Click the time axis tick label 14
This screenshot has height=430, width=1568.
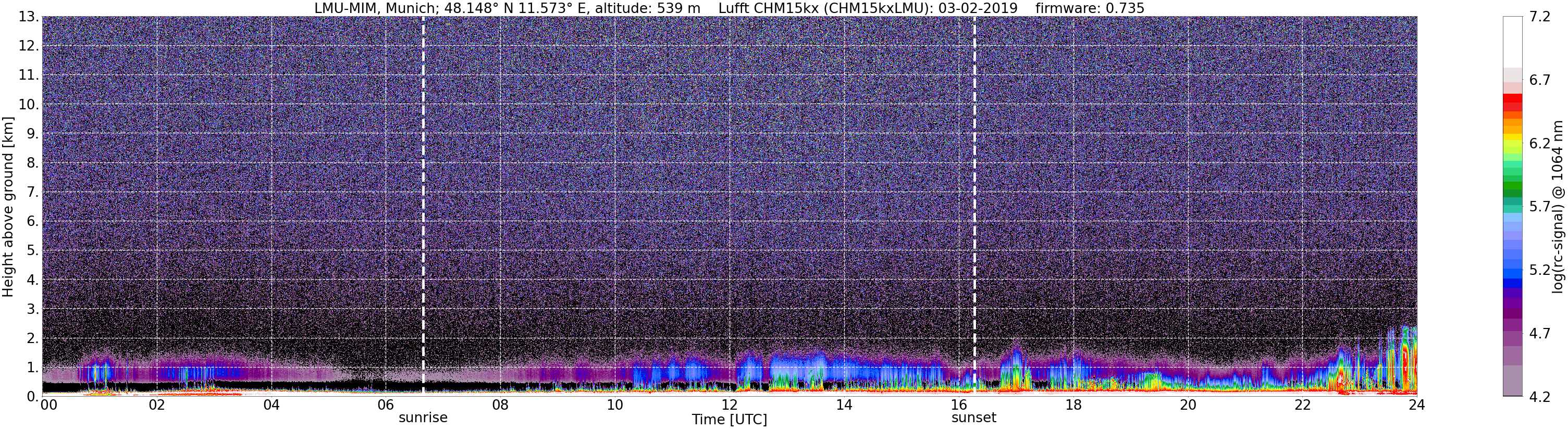(844, 405)
